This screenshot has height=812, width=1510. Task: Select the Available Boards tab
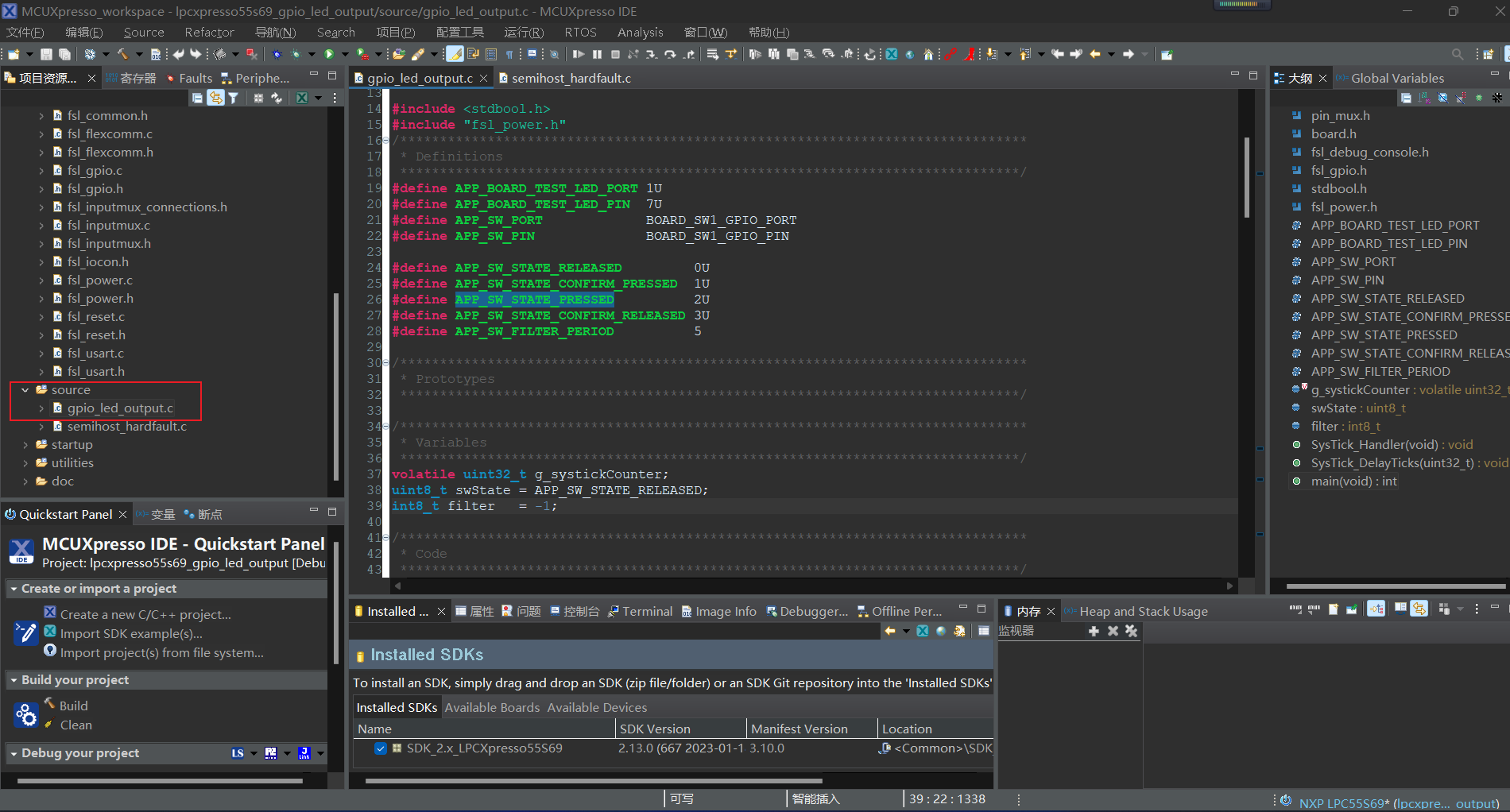point(492,707)
